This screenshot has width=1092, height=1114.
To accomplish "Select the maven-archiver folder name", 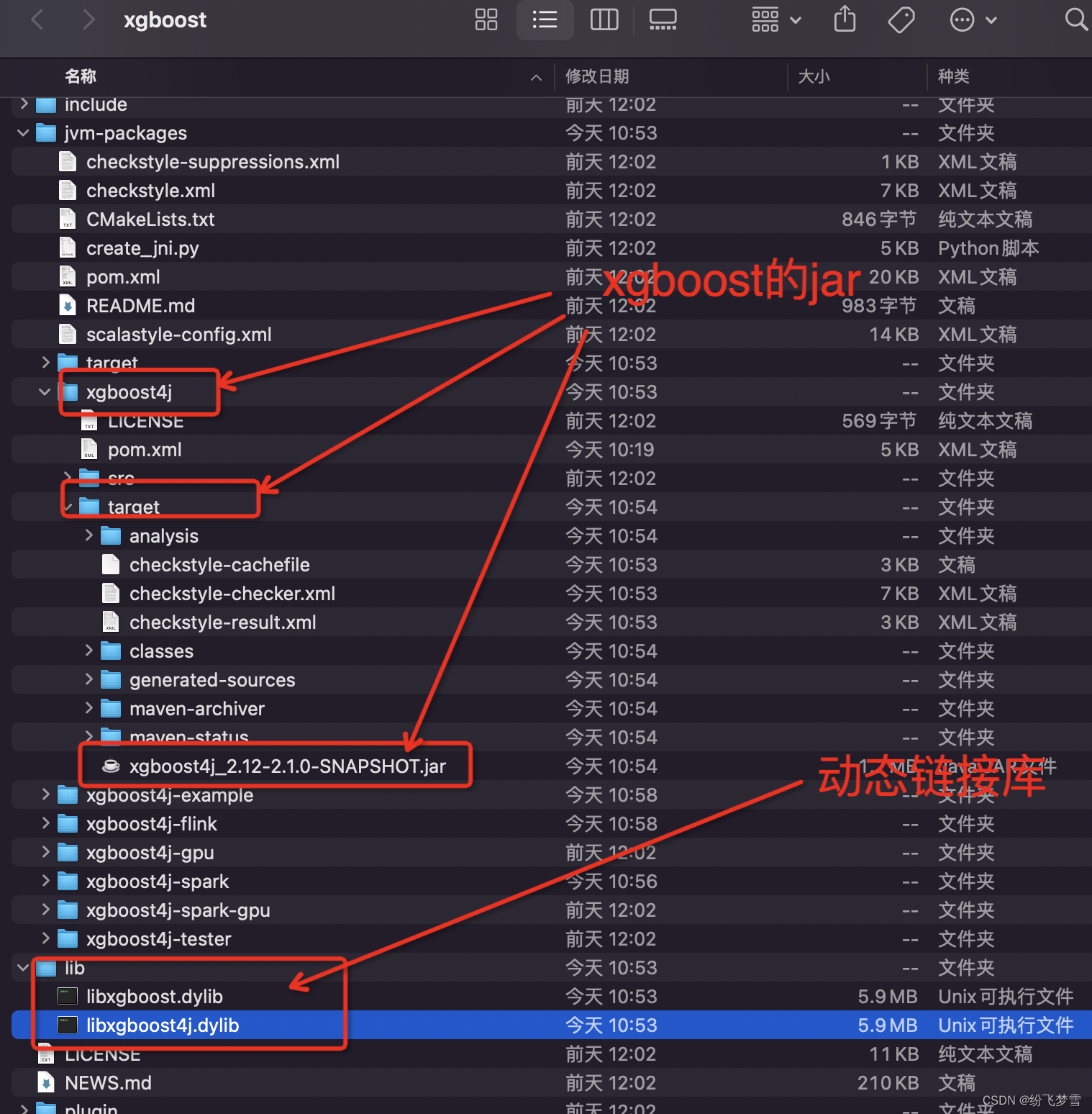I will click(197, 709).
